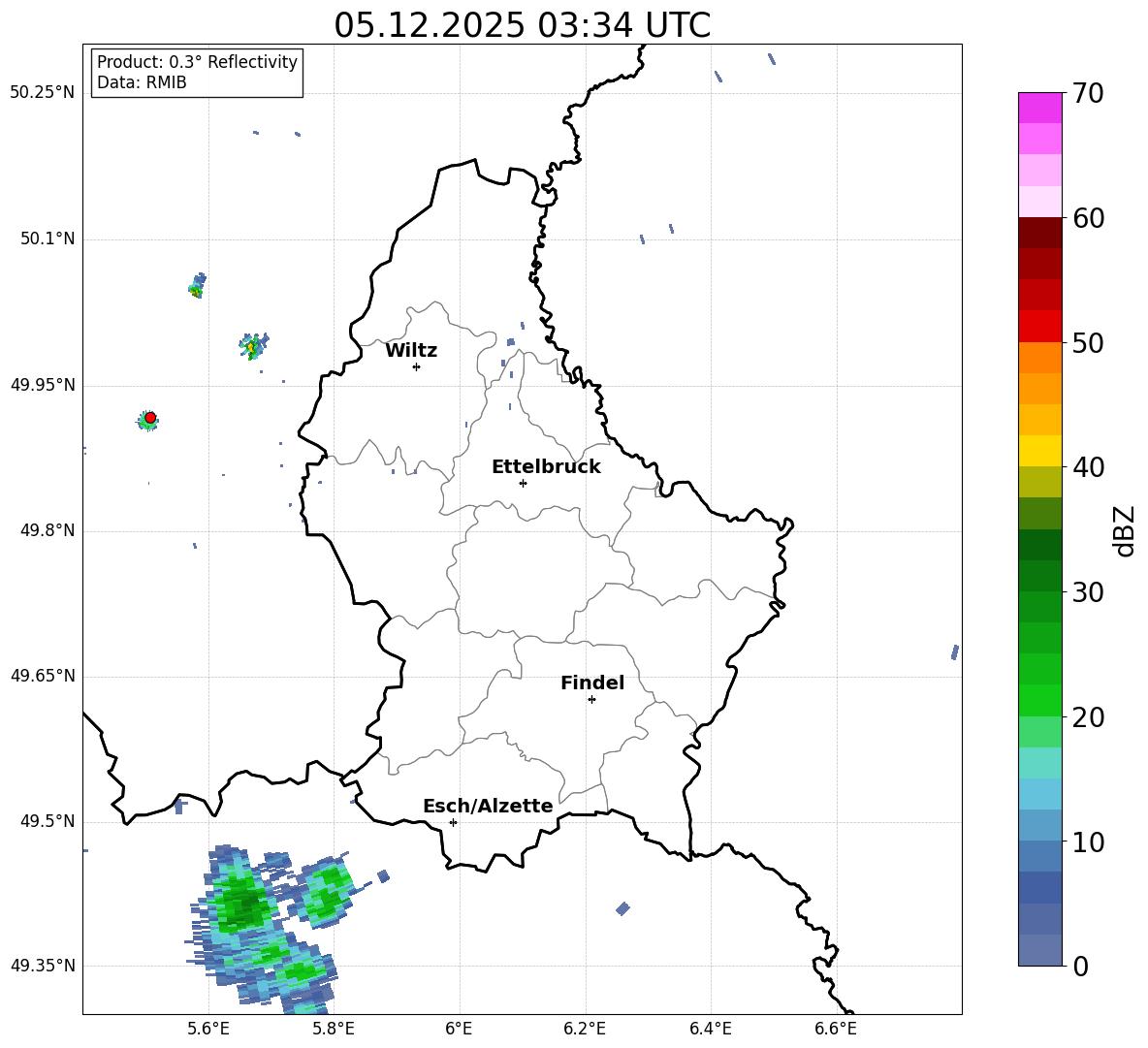
Task: Click the 'Product: 0.3° Reflectivity' text
Action: click(197, 61)
